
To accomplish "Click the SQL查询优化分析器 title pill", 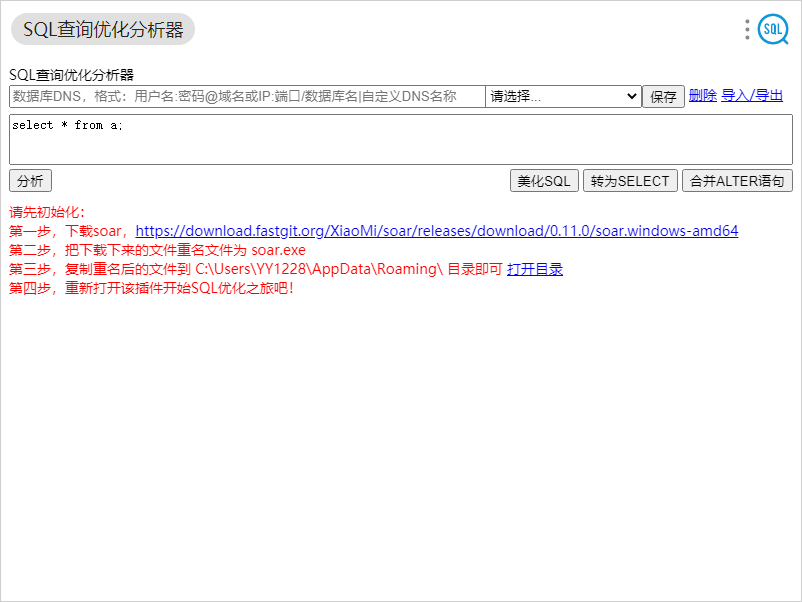I will (x=103, y=29).
